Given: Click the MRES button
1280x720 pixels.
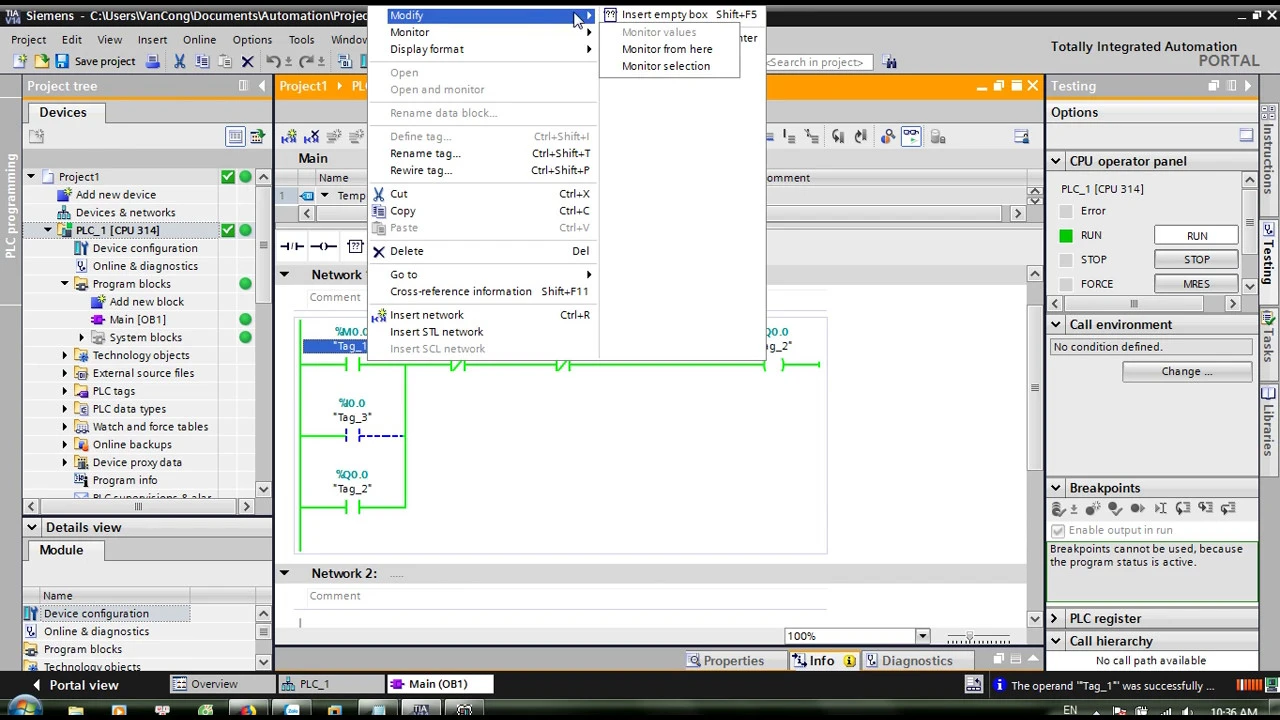Looking at the screenshot, I should click(x=1197, y=284).
